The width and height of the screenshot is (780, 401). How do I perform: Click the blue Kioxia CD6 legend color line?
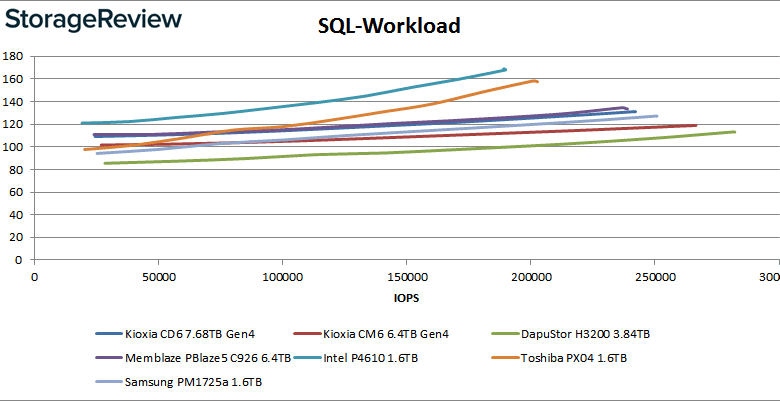pyautogui.click(x=108, y=334)
